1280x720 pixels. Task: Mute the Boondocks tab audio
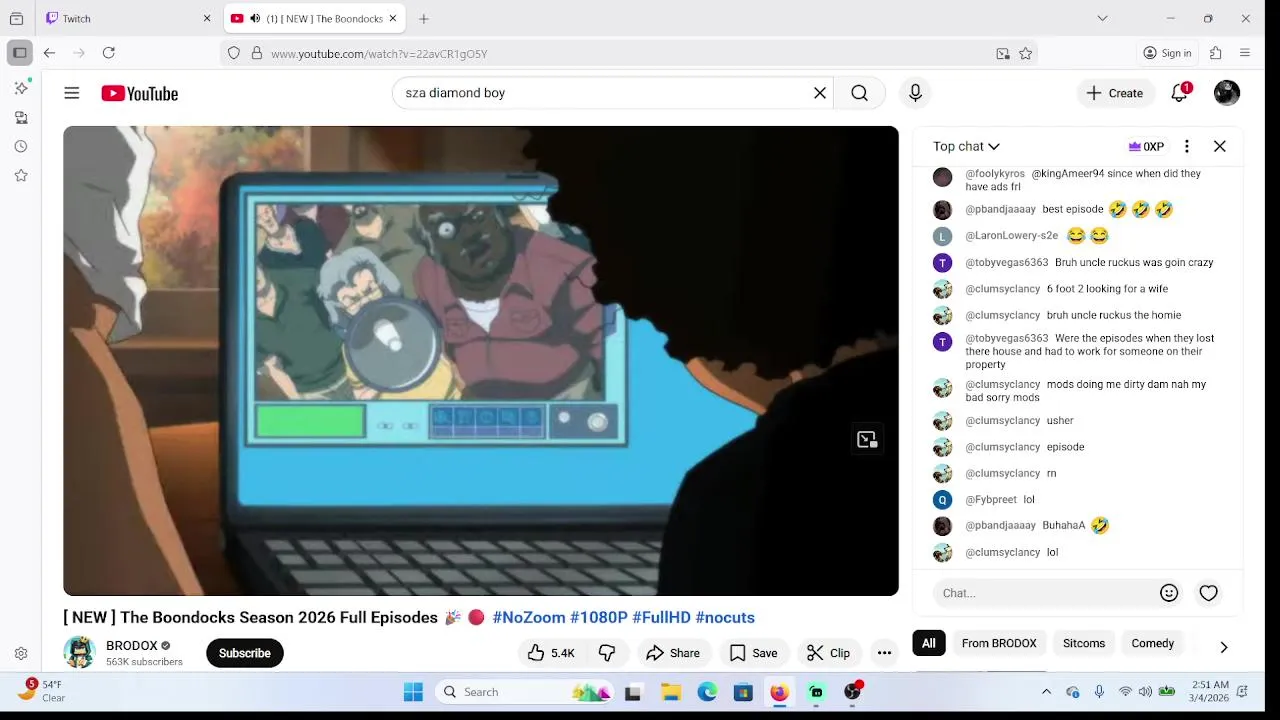click(x=255, y=18)
